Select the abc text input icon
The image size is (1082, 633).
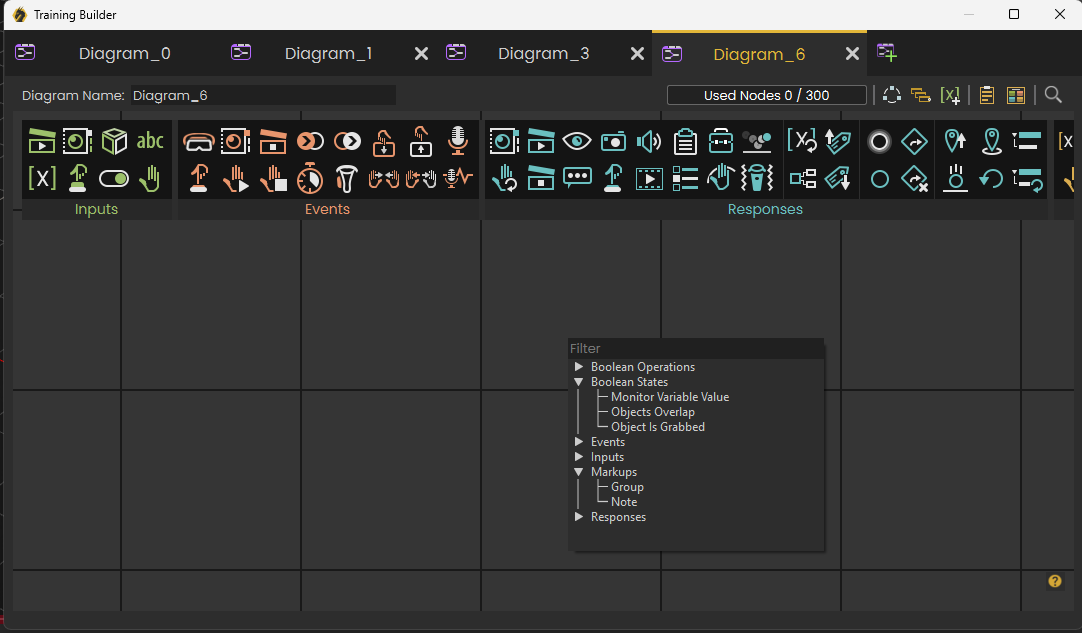coord(150,141)
